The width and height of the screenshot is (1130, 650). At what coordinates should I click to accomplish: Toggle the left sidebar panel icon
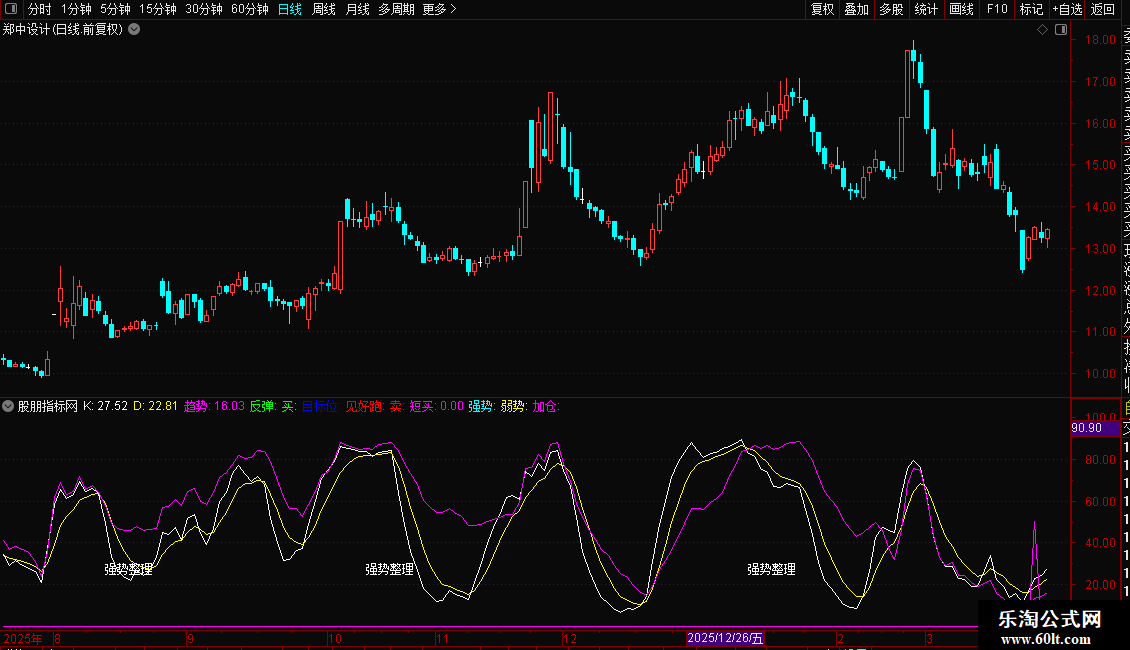[11, 9]
